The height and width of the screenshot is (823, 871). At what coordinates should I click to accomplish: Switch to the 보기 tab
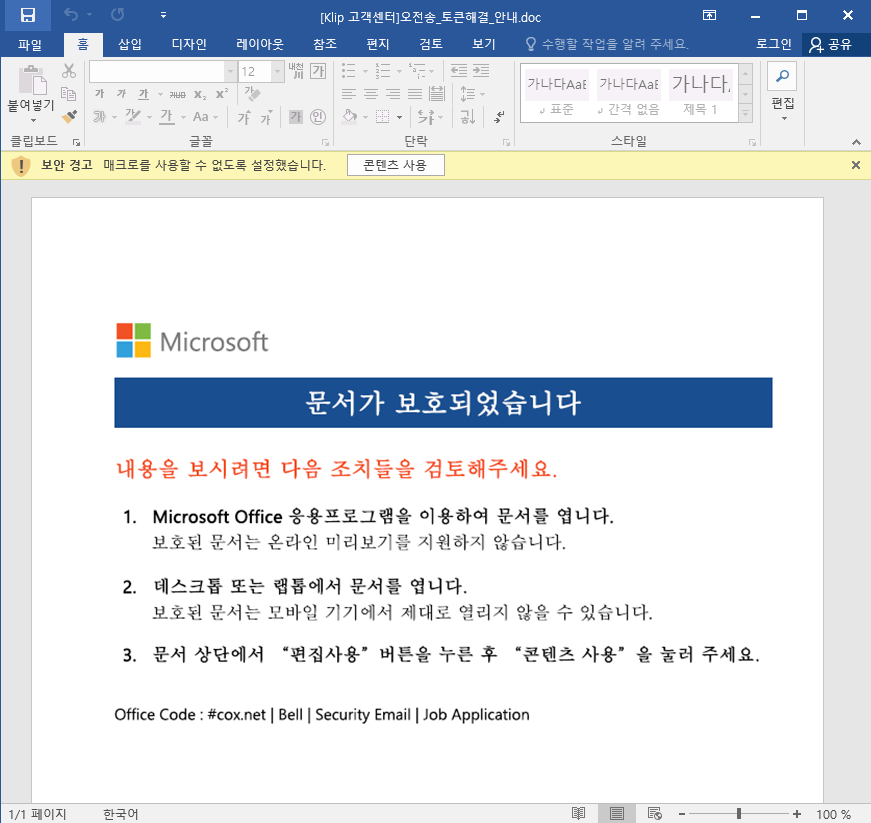pyautogui.click(x=483, y=44)
